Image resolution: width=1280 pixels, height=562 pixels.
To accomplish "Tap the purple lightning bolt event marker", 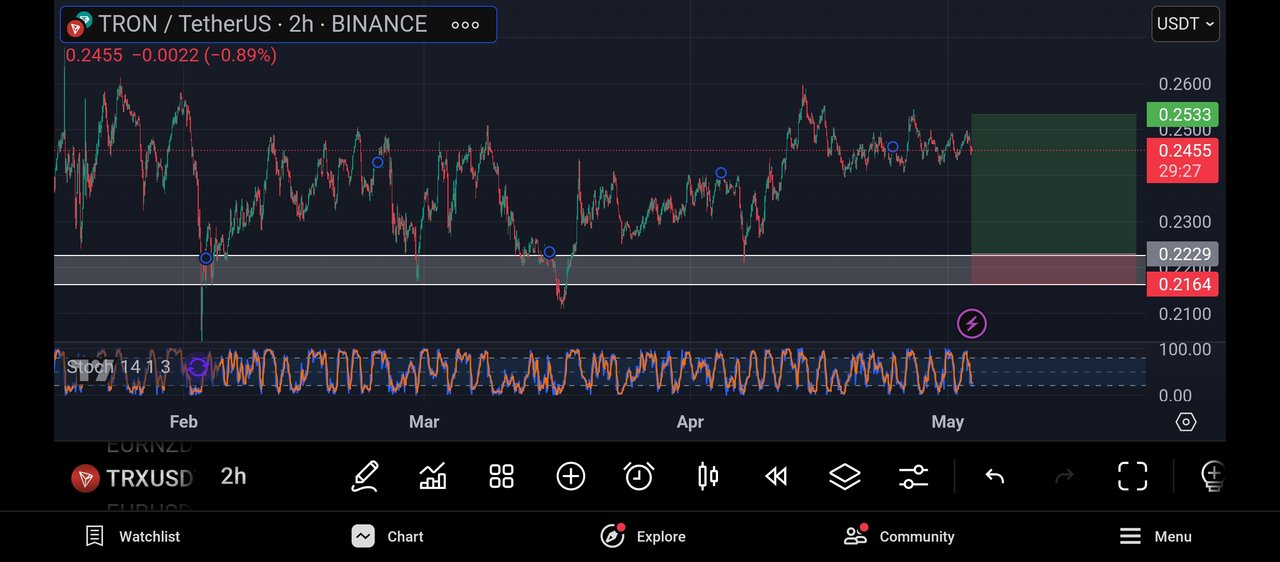I will pyautogui.click(x=972, y=323).
